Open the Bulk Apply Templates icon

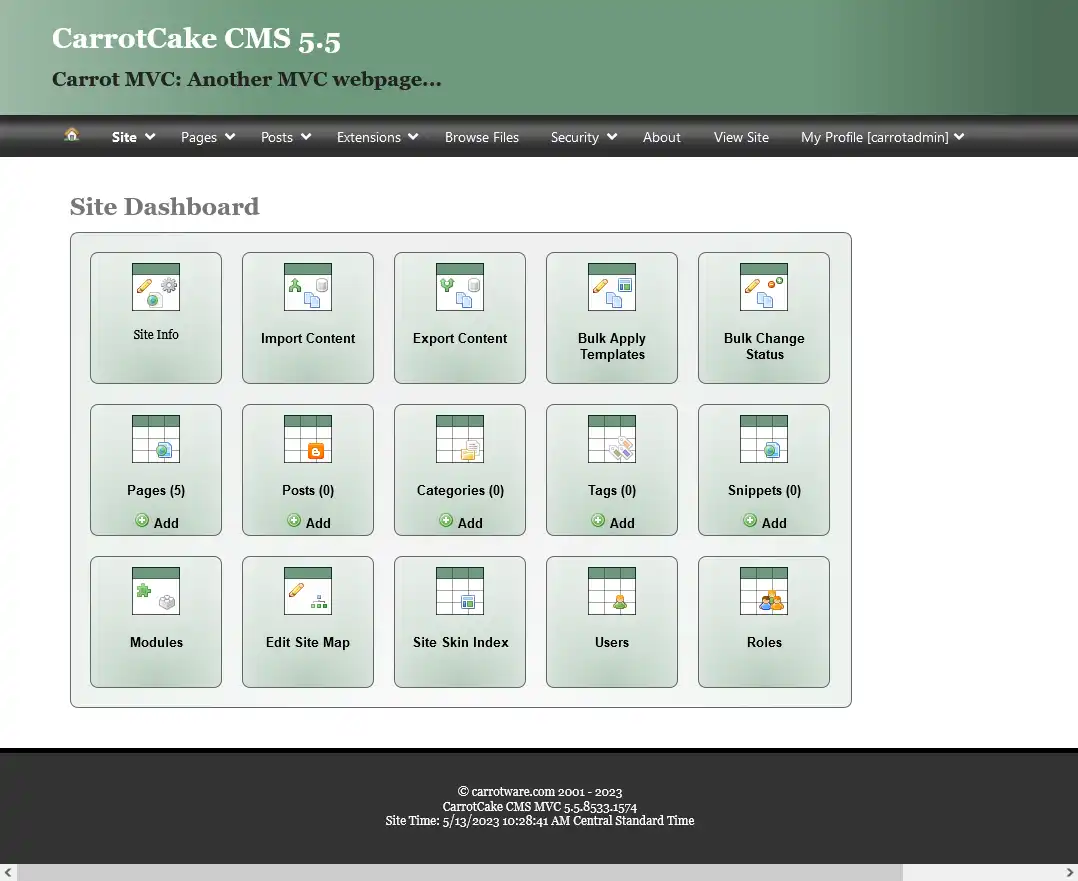click(x=612, y=287)
